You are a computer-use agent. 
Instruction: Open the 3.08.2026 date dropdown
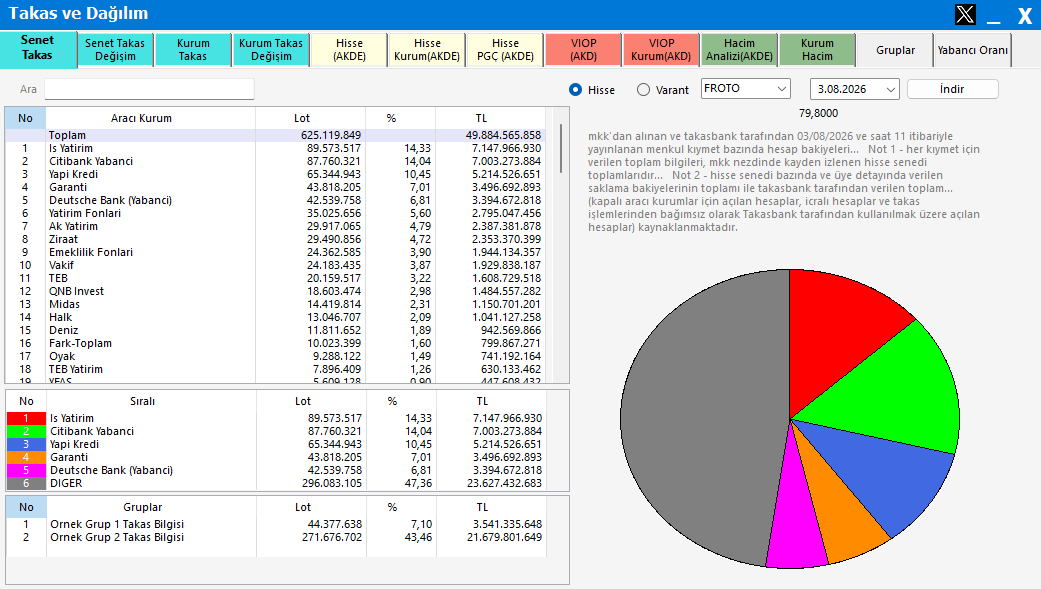[x=854, y=89]
